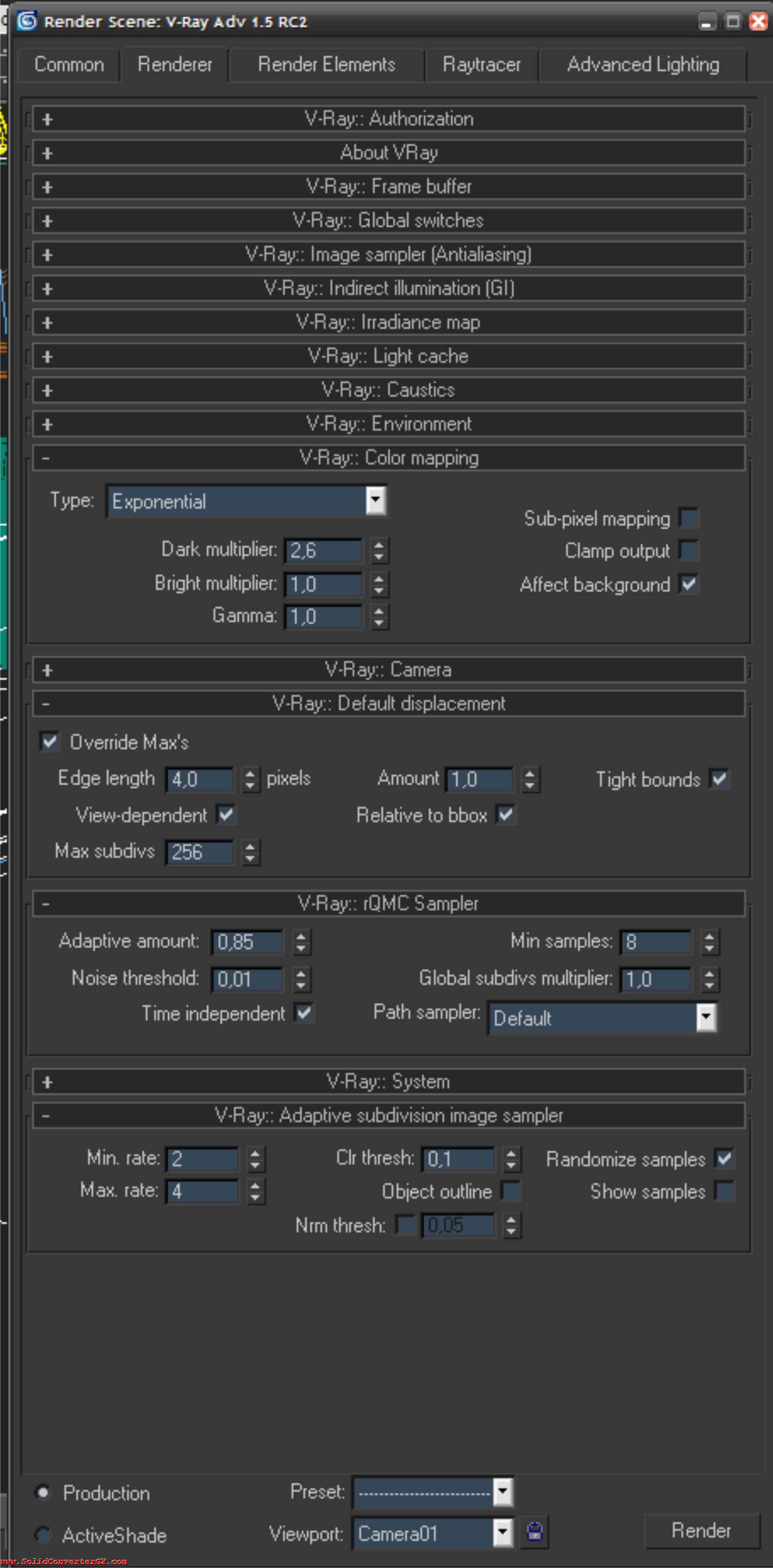
Task: Click the Noise threshold input field
Action: click(247, 979)
